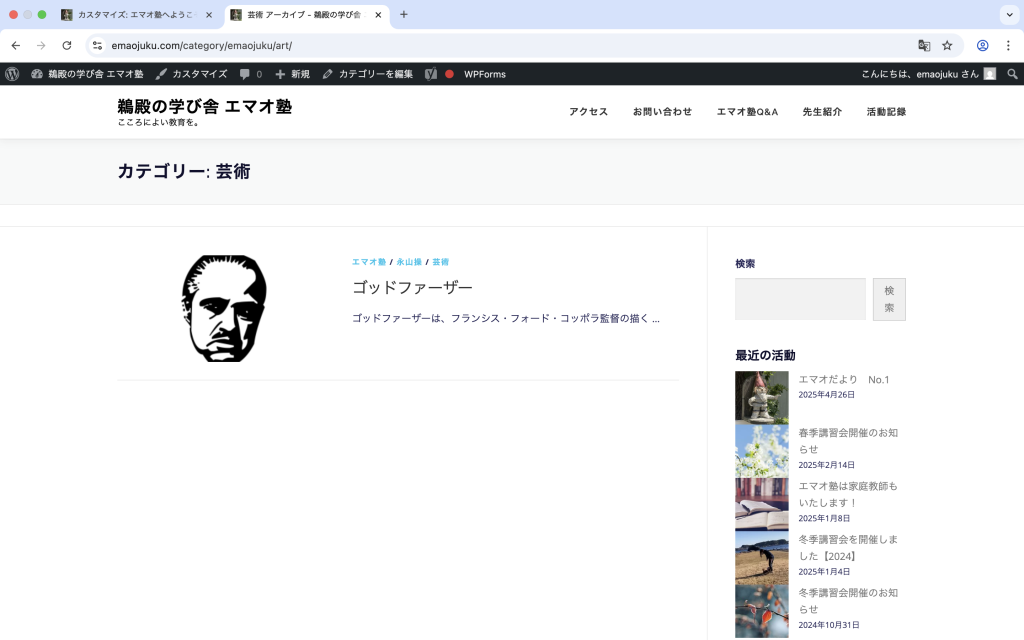Click the red leaves thumbnail
1024x640 pixels.
coord(761,611)
